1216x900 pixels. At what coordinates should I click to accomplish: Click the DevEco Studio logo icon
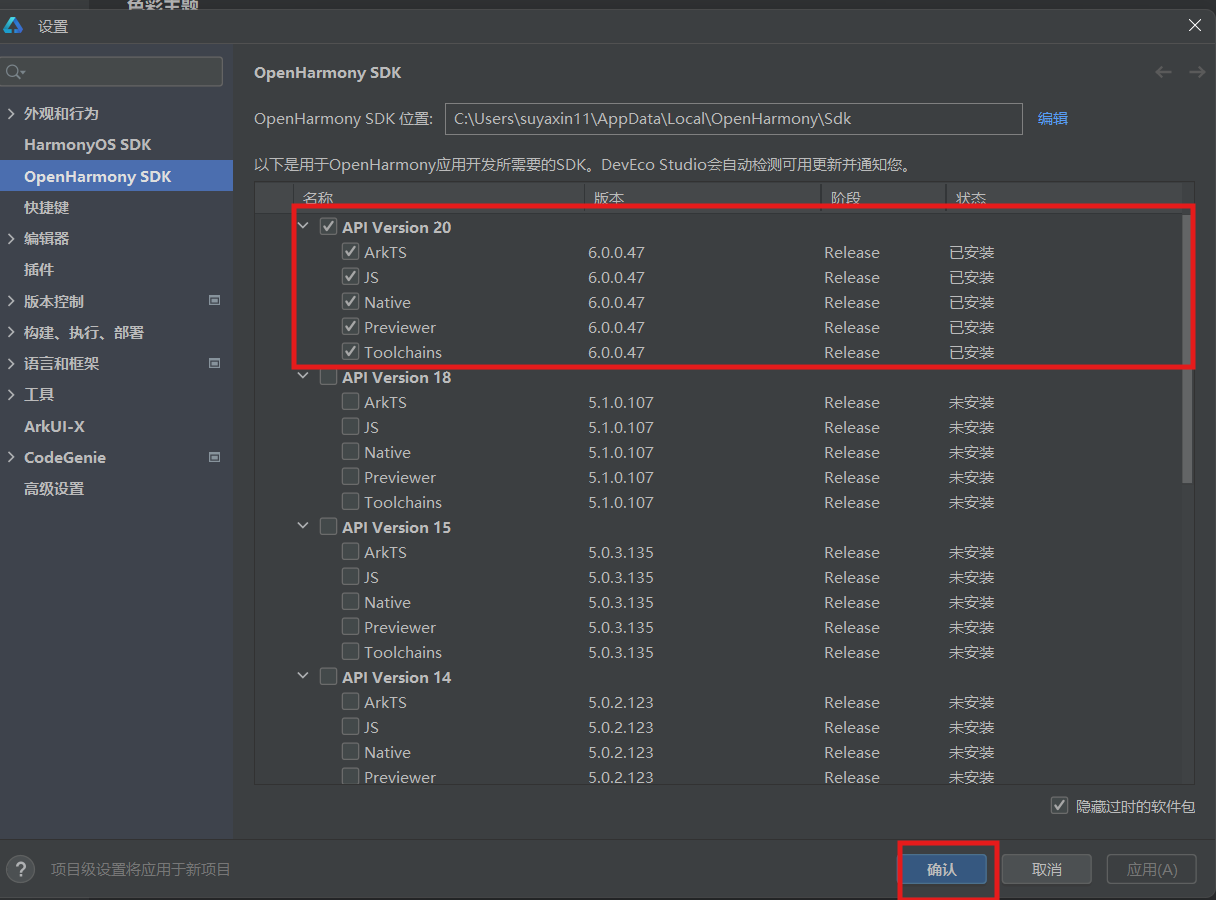point(14,26)
